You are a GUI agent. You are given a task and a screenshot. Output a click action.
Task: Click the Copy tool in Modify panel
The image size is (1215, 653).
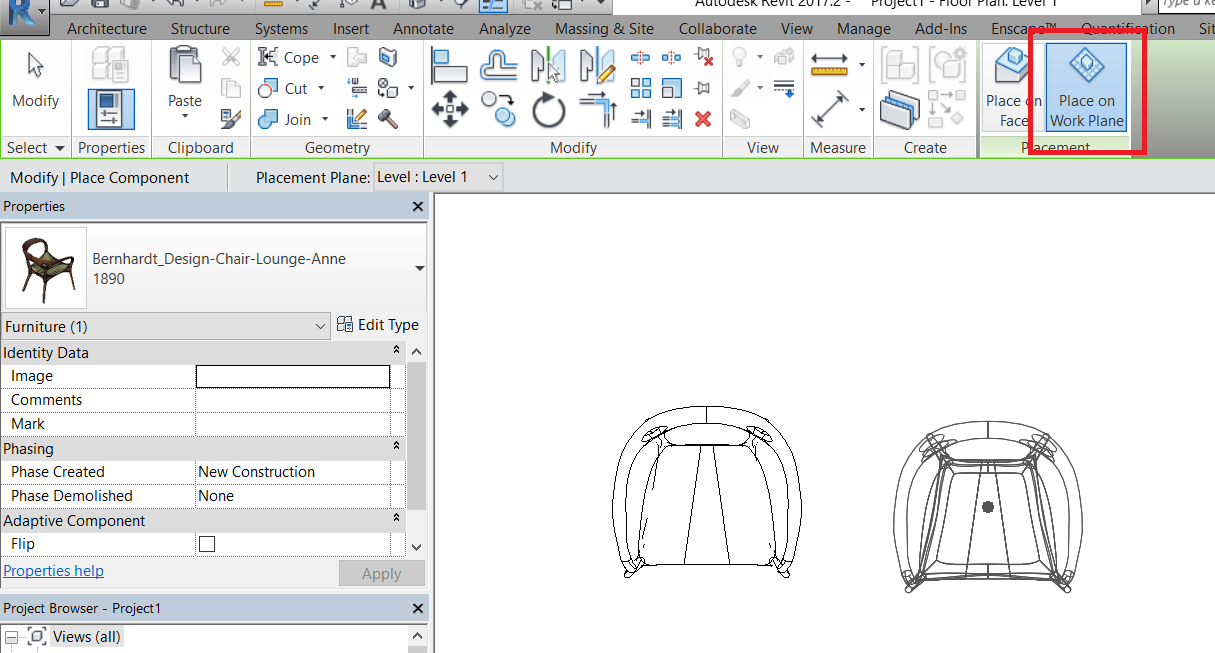(x=498, y=110)
